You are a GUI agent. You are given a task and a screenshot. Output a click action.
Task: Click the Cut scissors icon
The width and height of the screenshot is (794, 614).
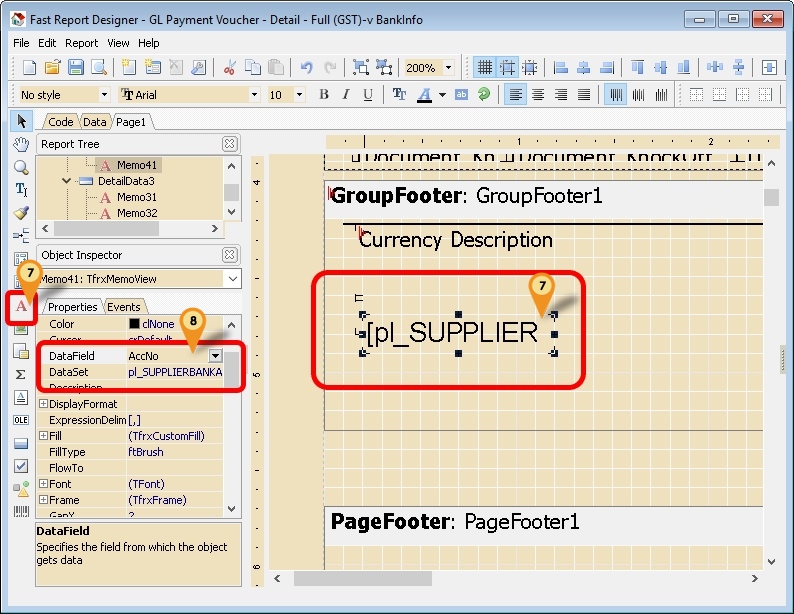229,68
